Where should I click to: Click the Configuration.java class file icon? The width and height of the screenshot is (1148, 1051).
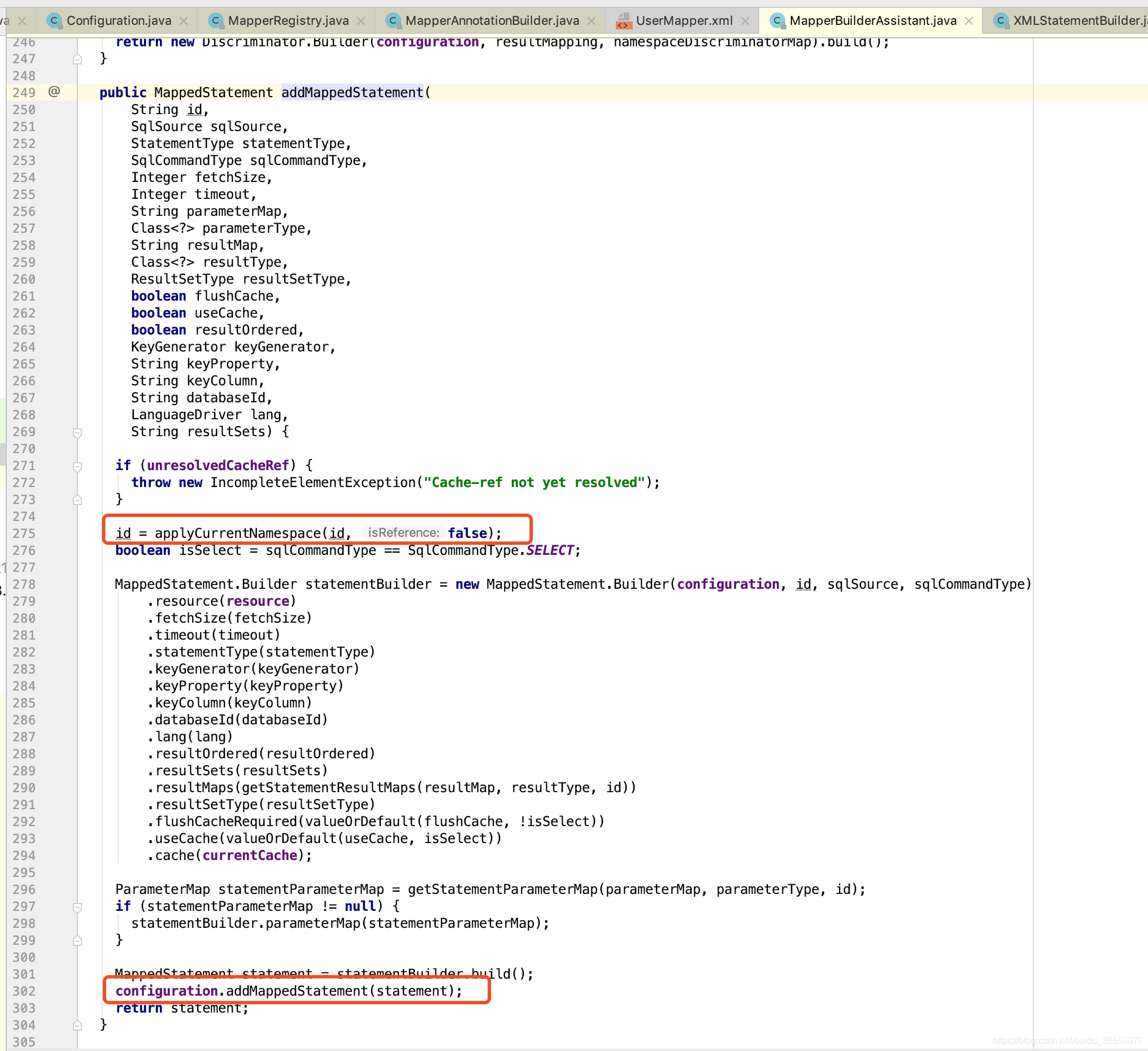pos(54,21)
